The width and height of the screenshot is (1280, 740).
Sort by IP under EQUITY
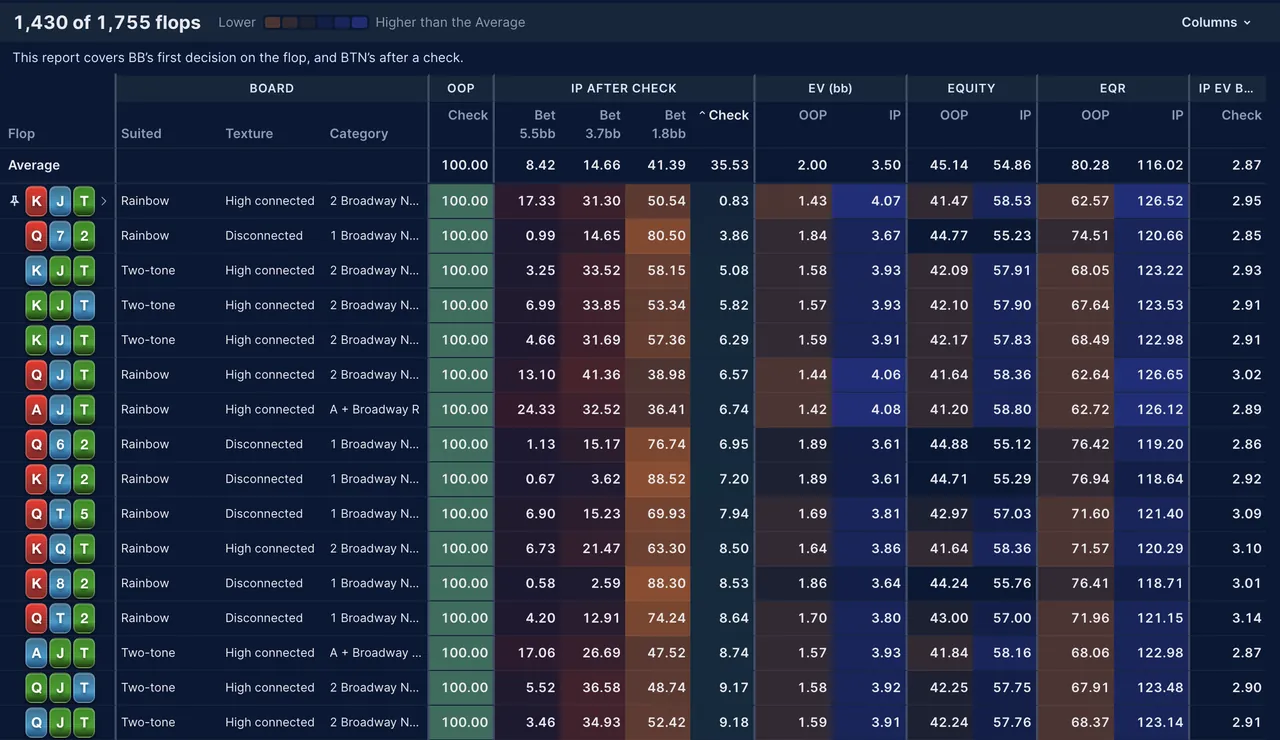pos(1025,115)
